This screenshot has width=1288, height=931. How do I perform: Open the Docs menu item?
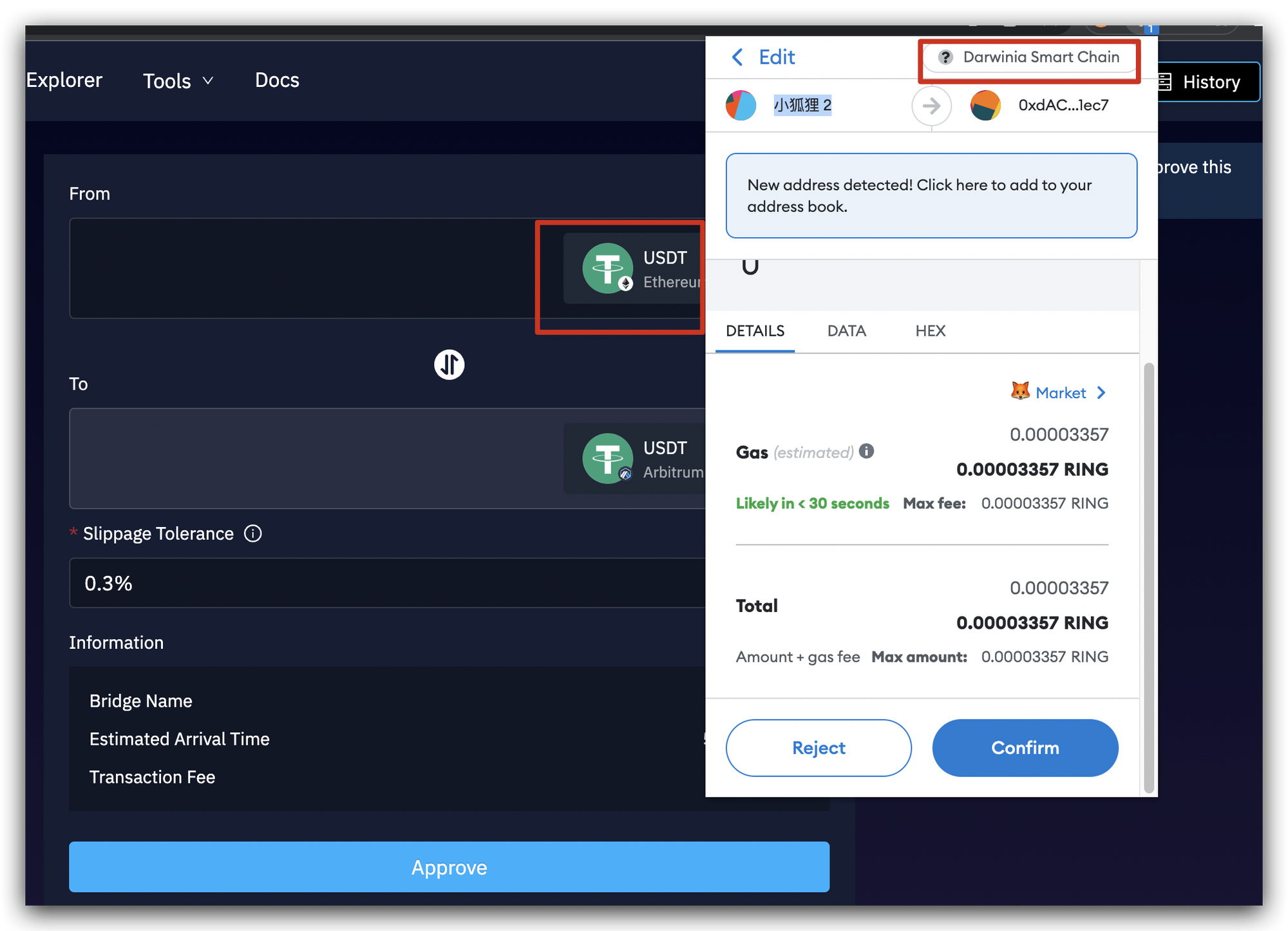click(x=277, y=80)
